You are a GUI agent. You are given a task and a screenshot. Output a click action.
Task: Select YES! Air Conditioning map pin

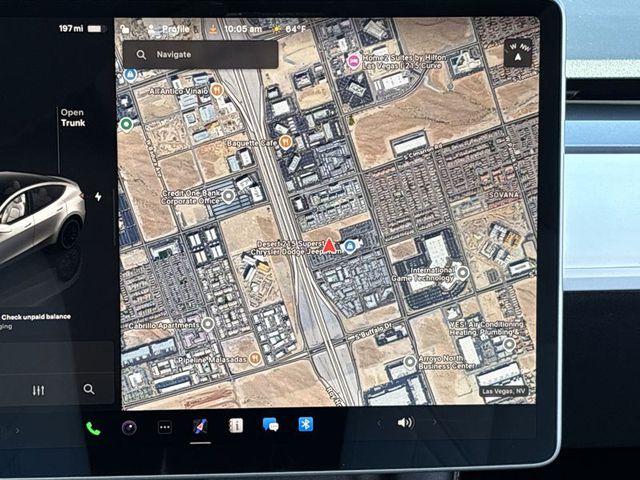(509, 344)
